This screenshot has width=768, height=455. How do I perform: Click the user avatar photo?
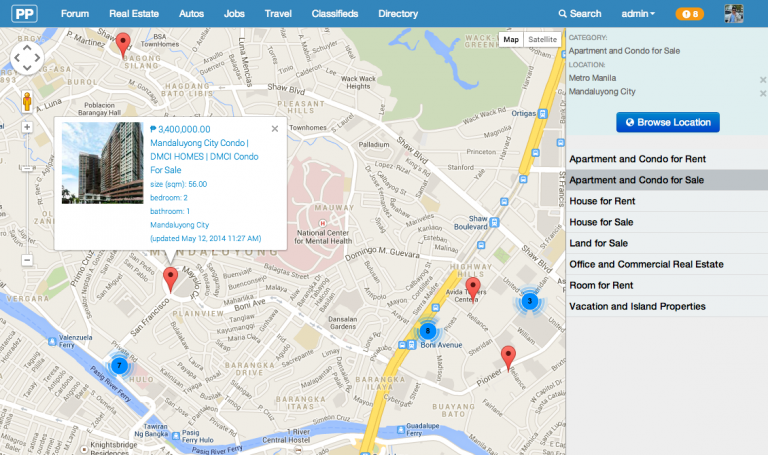[734, 14]
